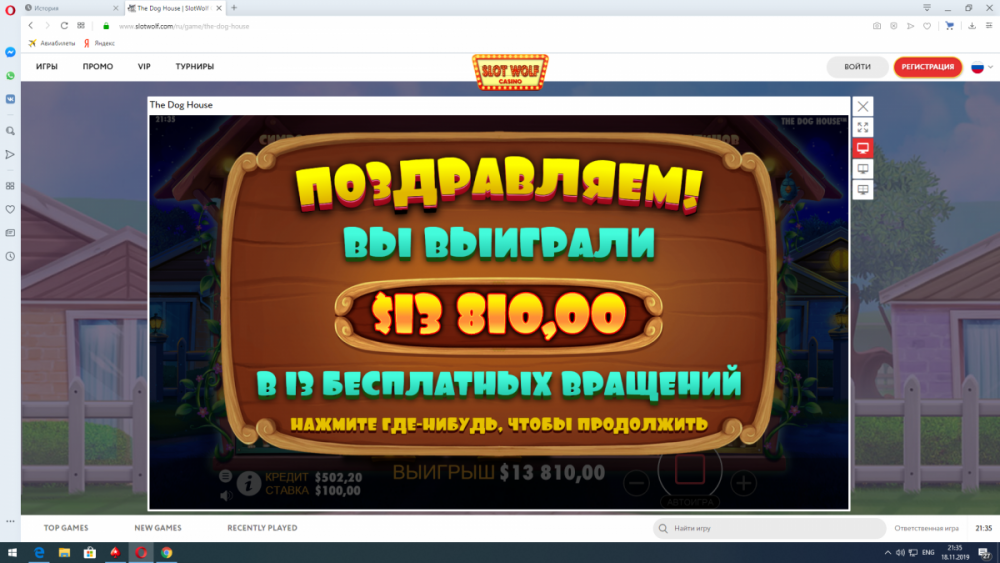Open WhatsApp in Opera sidebar
Screen dimensions: 1000x563
[x=10, y=76]
